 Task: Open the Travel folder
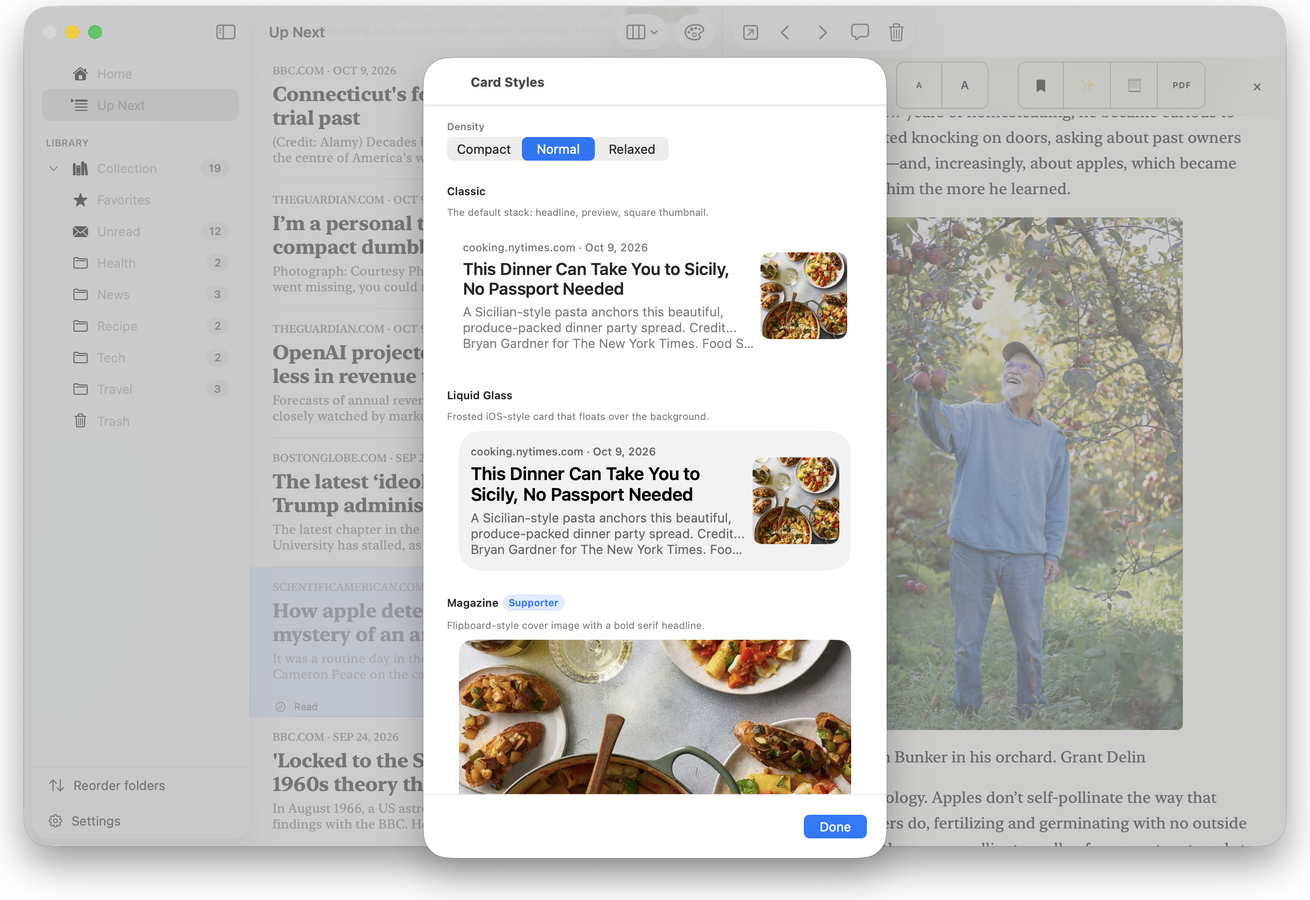tap(140, 389)
